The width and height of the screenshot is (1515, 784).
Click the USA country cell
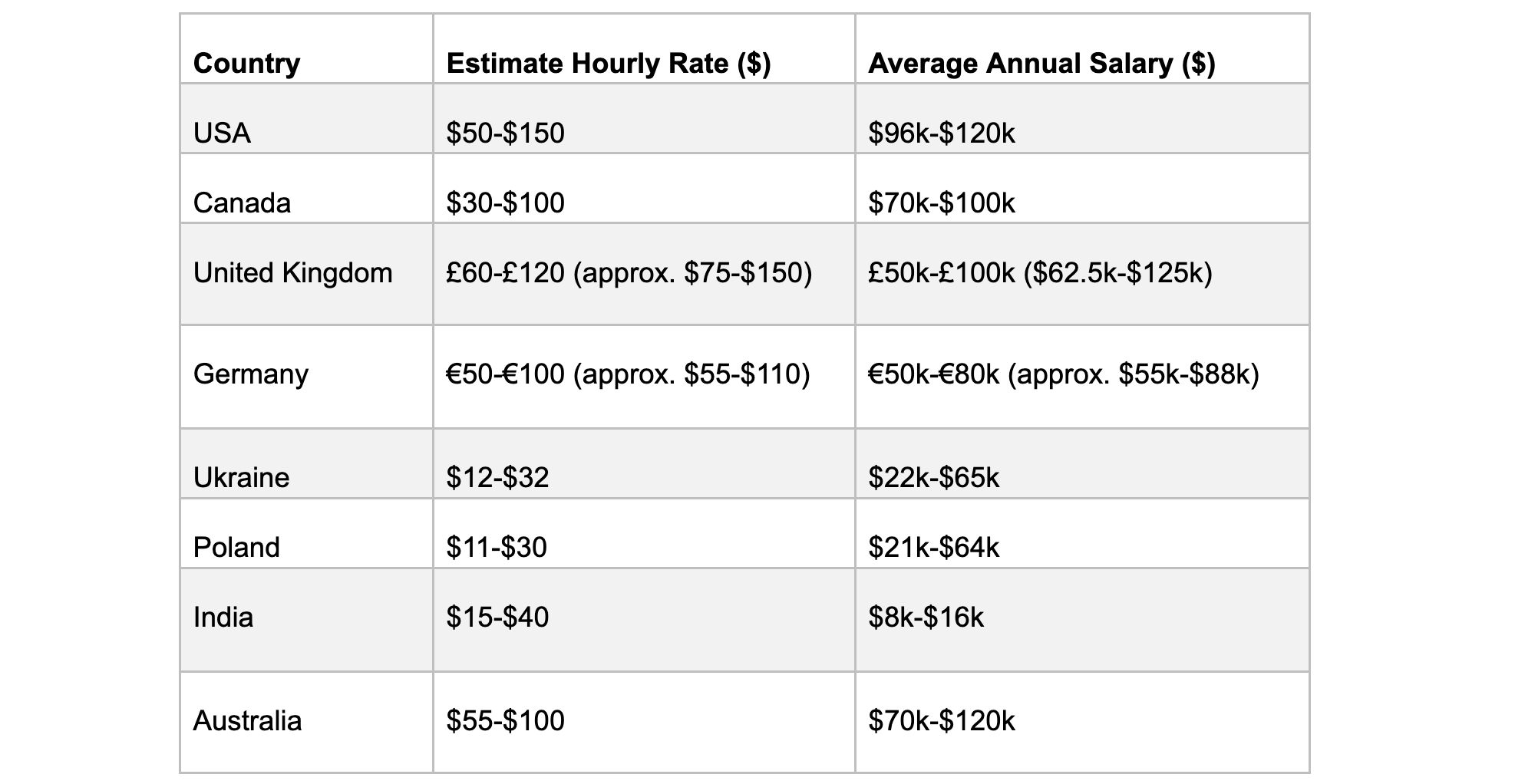click(x=306, y=118)
